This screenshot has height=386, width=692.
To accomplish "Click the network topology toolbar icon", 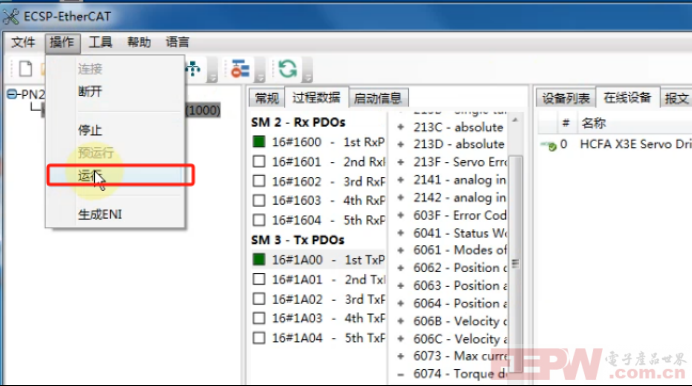I will 193,69.
